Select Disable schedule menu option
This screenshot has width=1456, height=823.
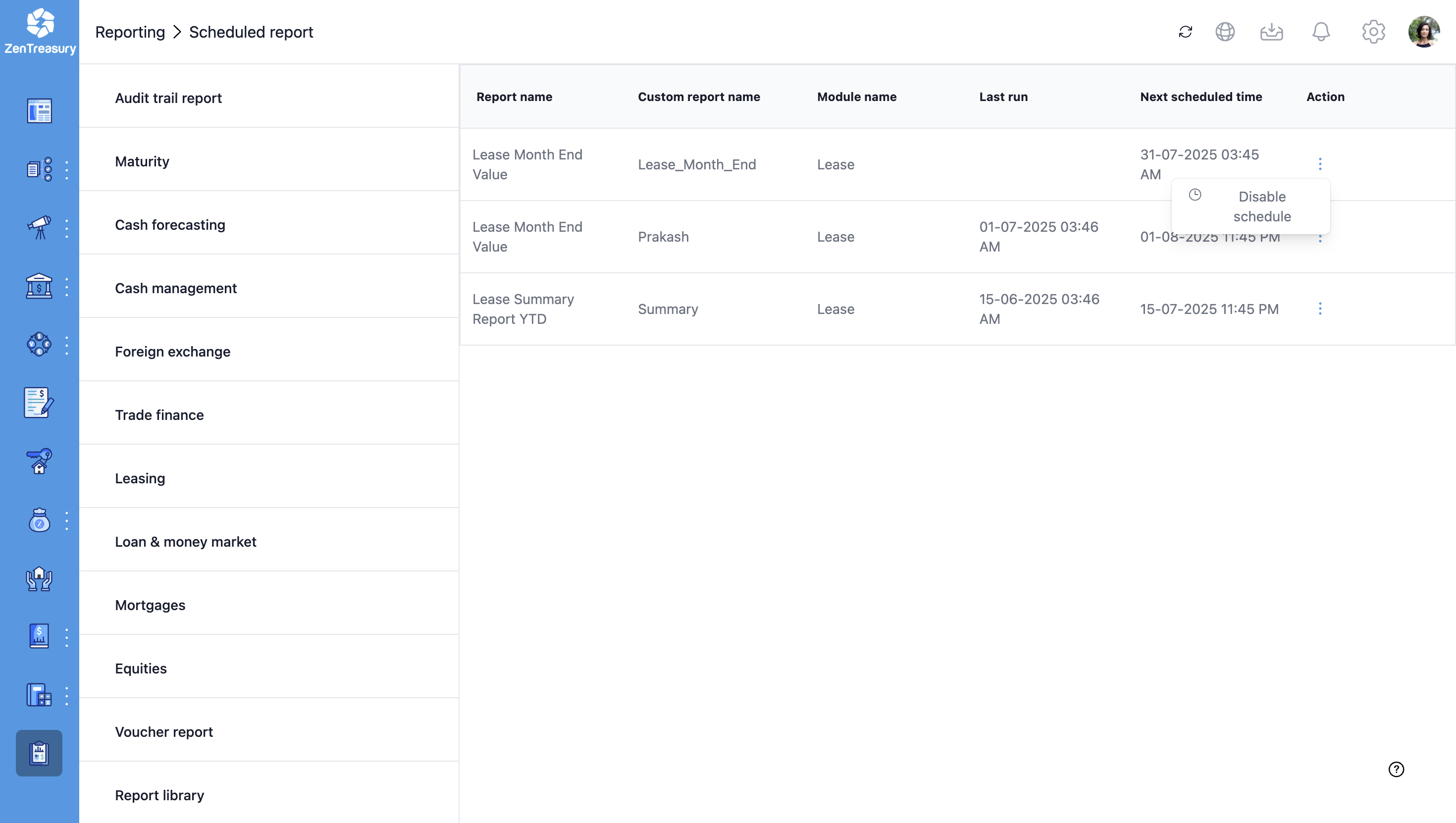click(1261, 206)
